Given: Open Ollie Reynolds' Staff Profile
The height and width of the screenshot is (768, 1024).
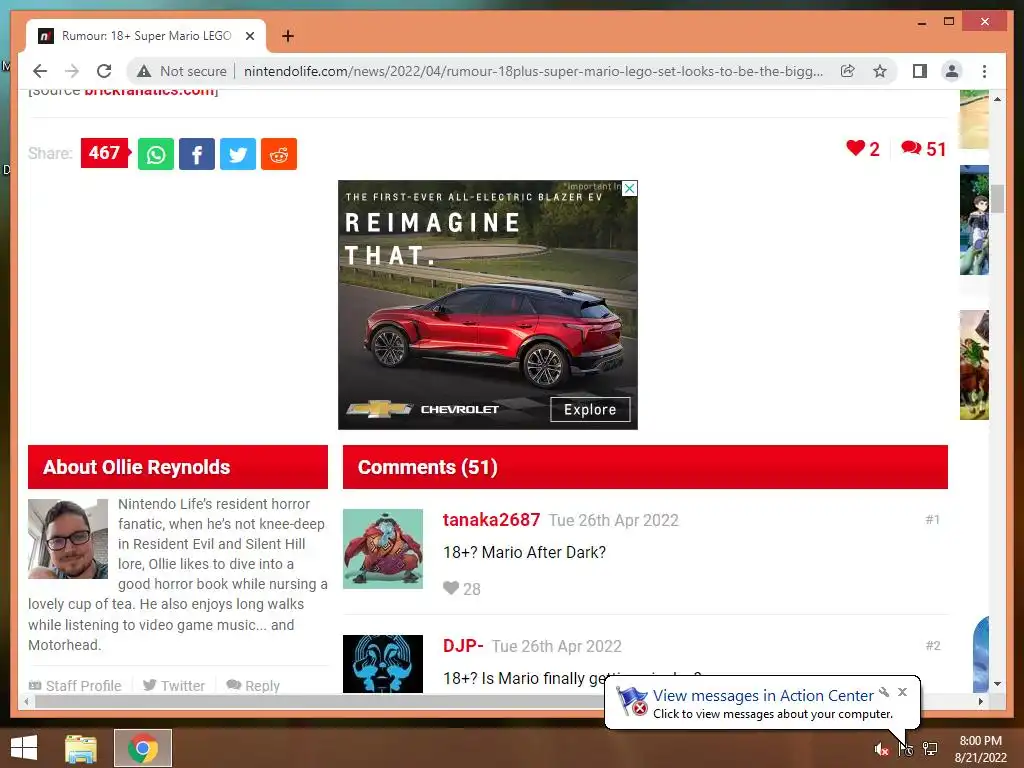Looking at the screenshot, I should (x=75, y=686).
